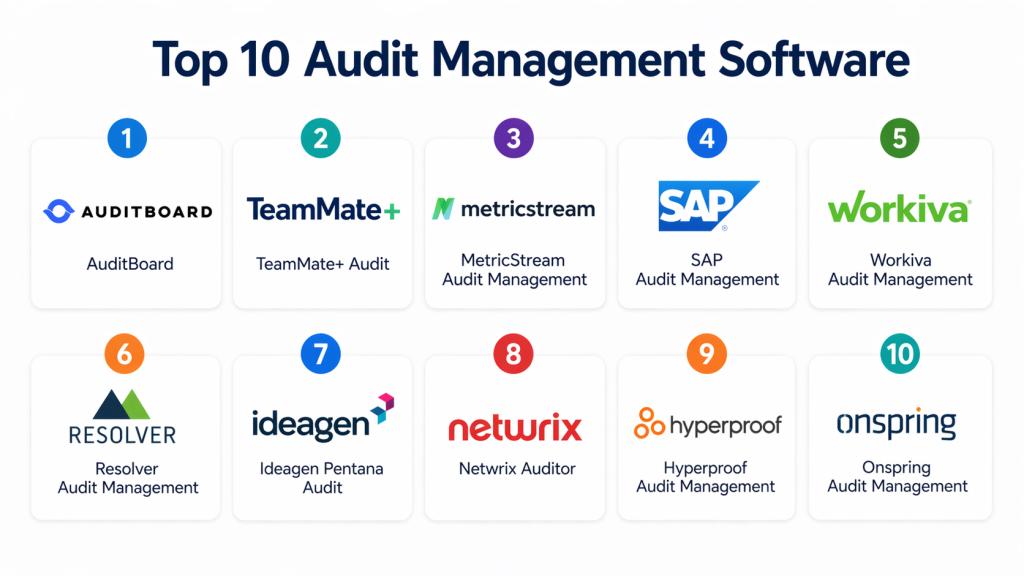The width and height of the screenshot is (1024, 576).
Task: Click the green Workiva logo
Action: click(x=899, y=209)
